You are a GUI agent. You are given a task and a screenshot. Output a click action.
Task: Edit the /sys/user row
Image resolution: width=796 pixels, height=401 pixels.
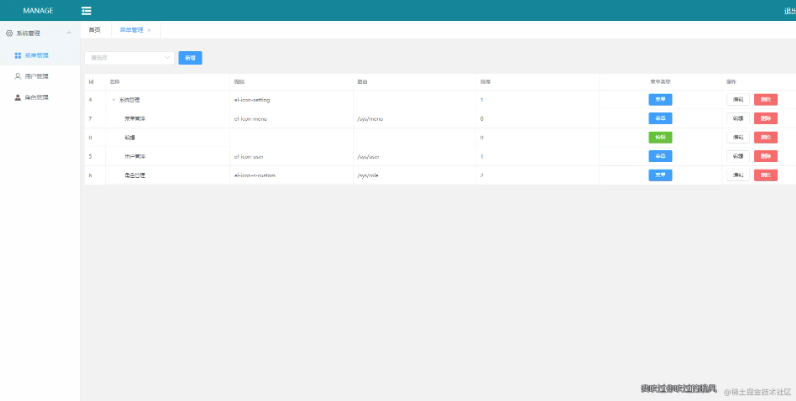click(738, 156)
